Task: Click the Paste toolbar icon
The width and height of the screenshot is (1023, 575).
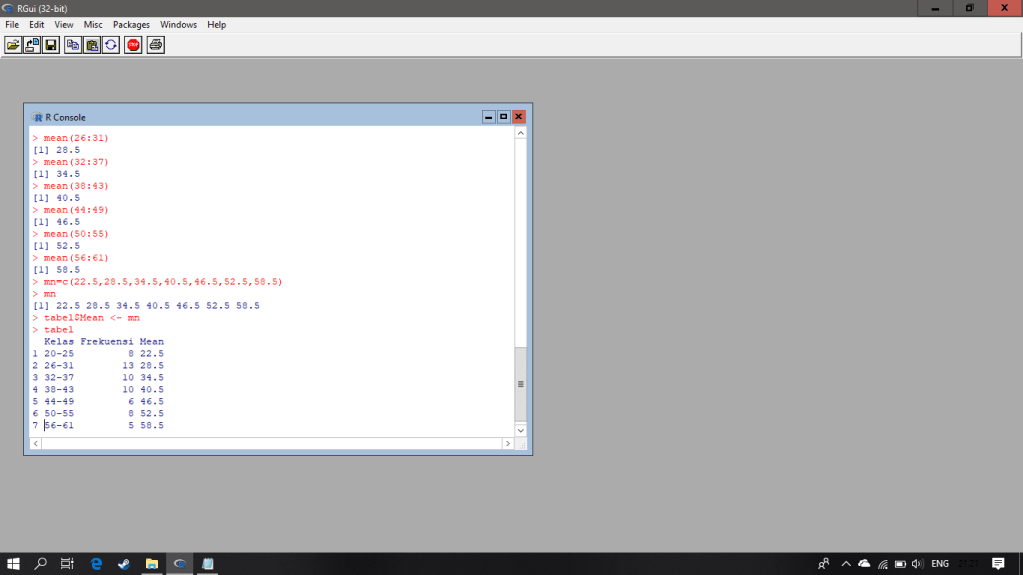Action: click(92, 45)
